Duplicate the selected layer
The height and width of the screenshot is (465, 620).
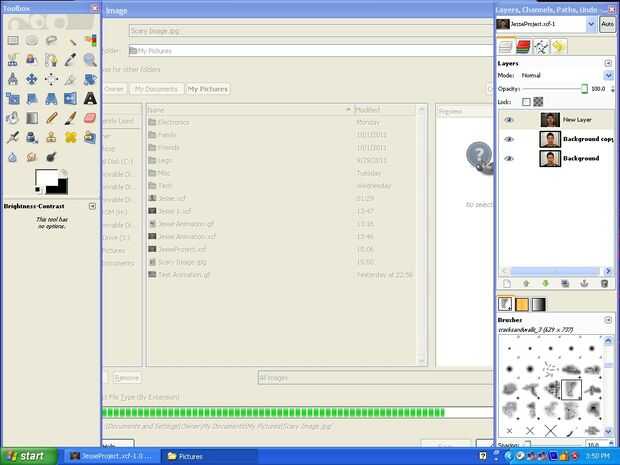[x=565, y=284]
